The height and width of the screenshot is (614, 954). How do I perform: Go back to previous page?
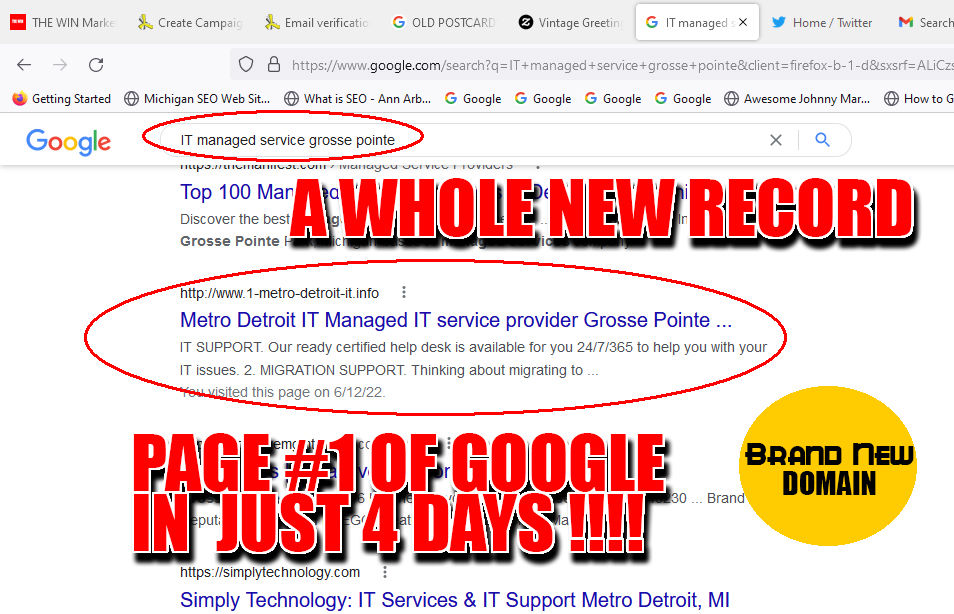[x=24, y=65]
